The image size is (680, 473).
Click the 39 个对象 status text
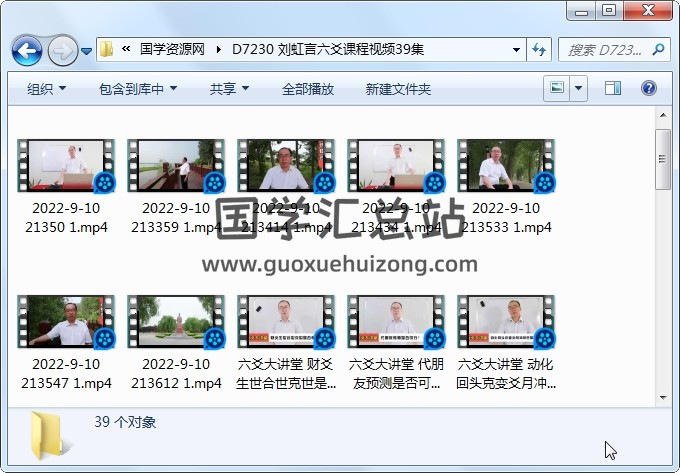tap(125, 422)
